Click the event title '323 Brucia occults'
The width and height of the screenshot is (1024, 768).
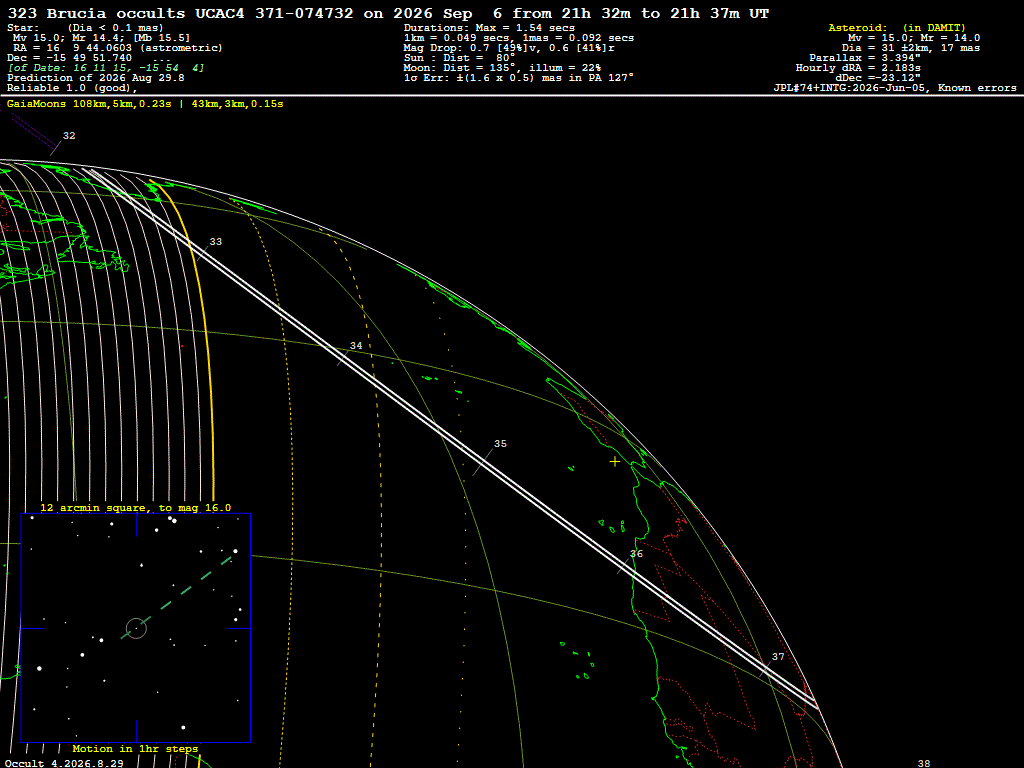pos(96,13)
